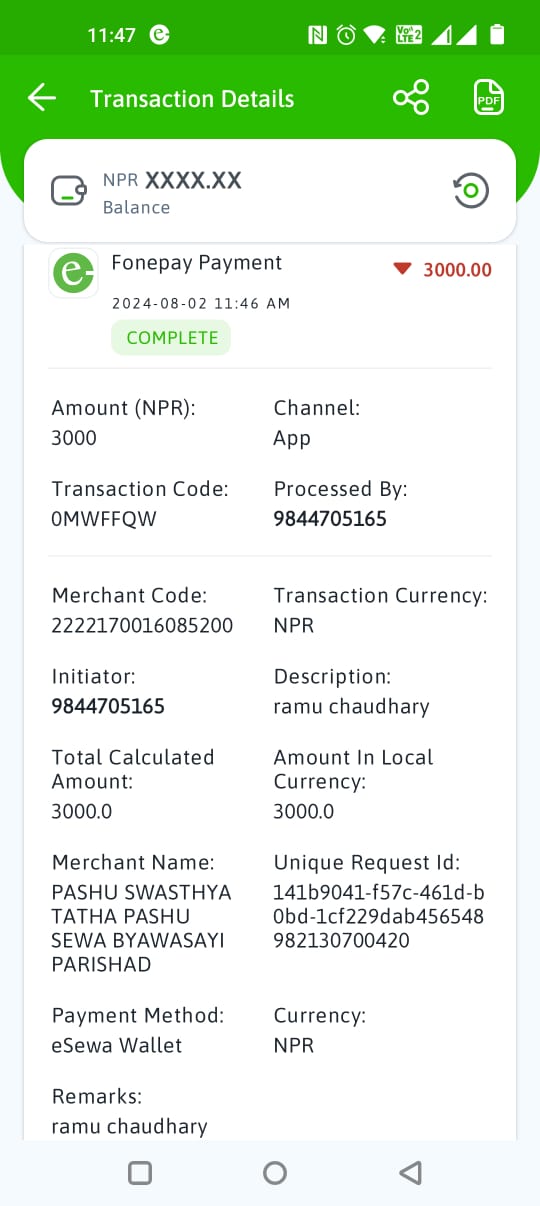Reveal balance with the refresh eye icon

[471, 190]
